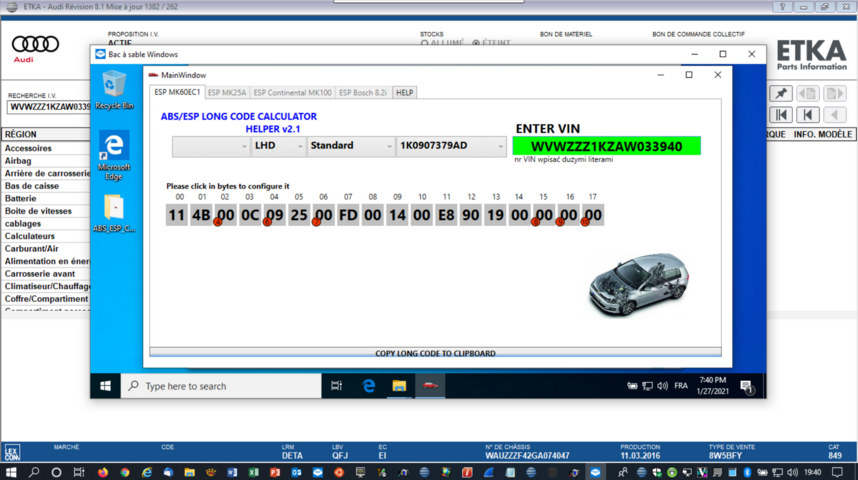Go to previous illustration in ETKA
Image resolution: width=858 pixels, height=480 pixels.
point(808,115)
